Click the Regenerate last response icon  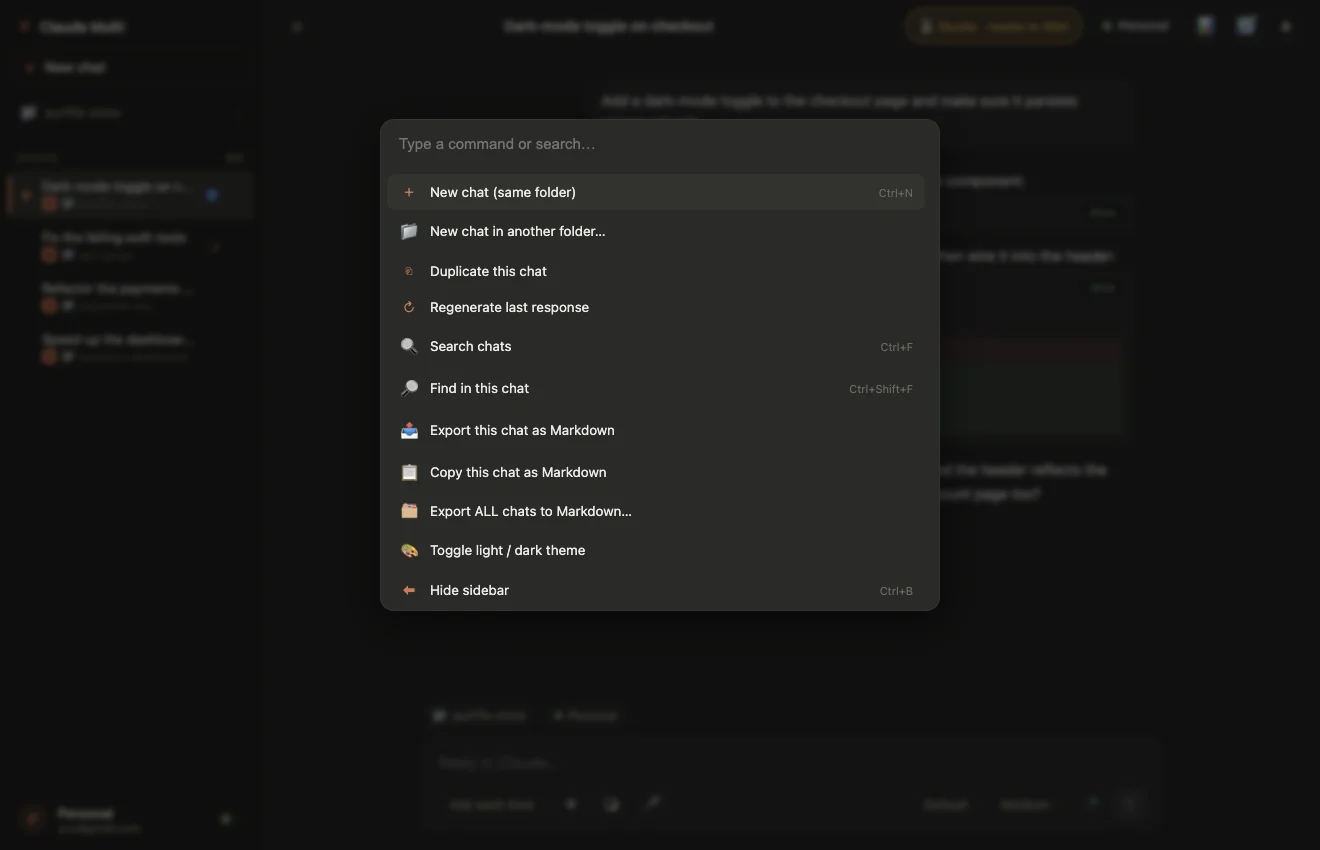pyautogui.click(x=409, y=307)
